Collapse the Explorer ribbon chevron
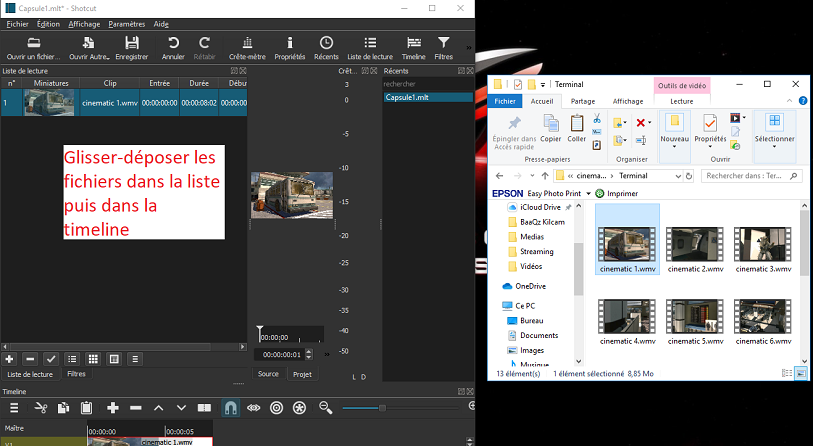 pos(789,101)
